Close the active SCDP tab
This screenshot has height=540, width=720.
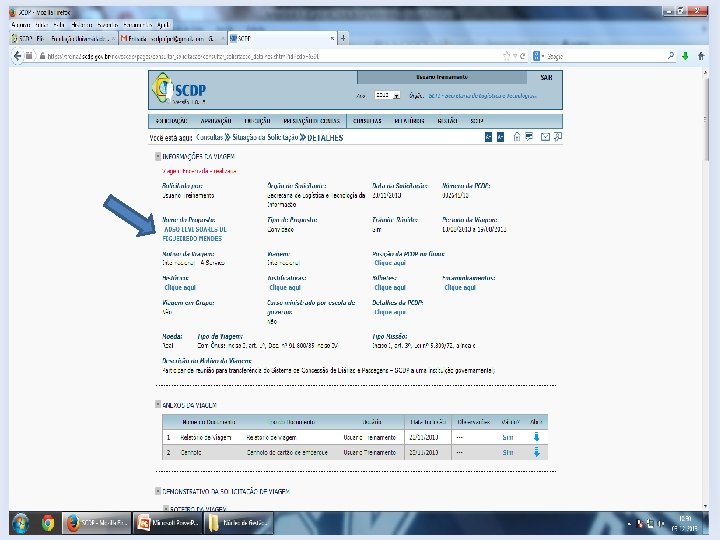click(x=332, y=39)
